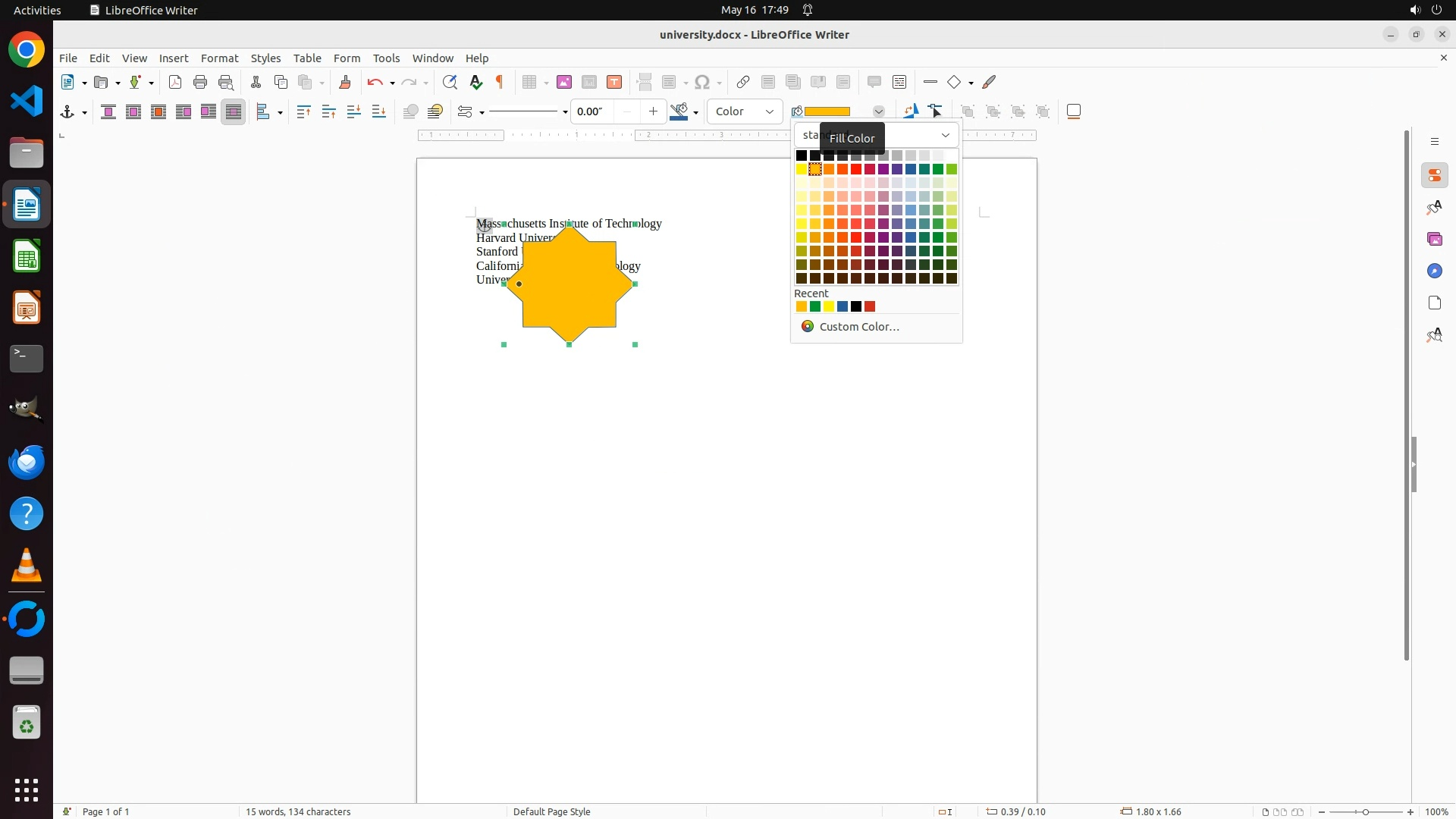1456x819 pixels.
Task: Click the Insert Image icon
Action: click(x=564, y=82)
